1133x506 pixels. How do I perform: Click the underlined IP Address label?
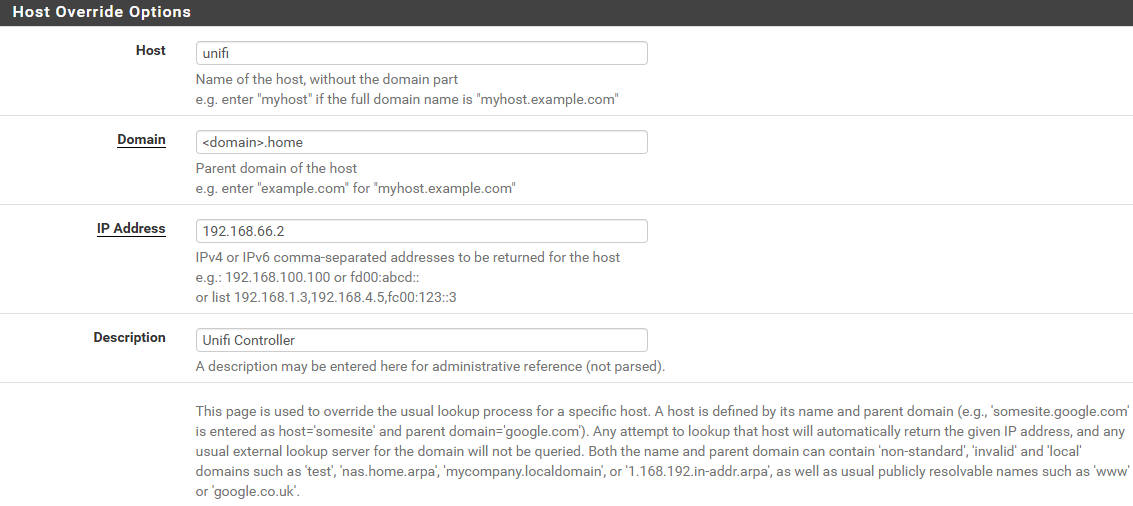[131, 228]
